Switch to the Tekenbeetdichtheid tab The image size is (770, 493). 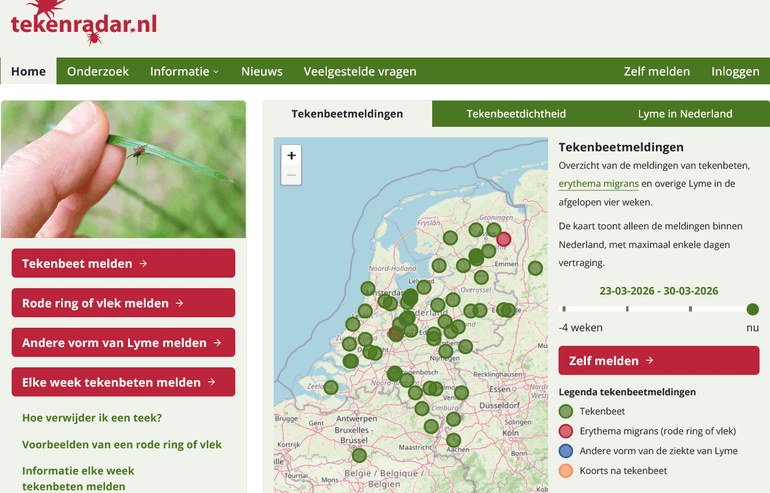(516, 114)
